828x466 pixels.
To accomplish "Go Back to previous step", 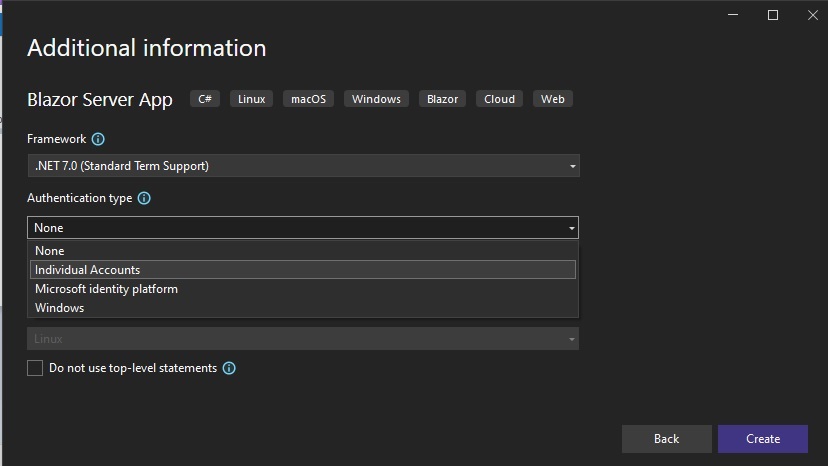I will point(666,439).
